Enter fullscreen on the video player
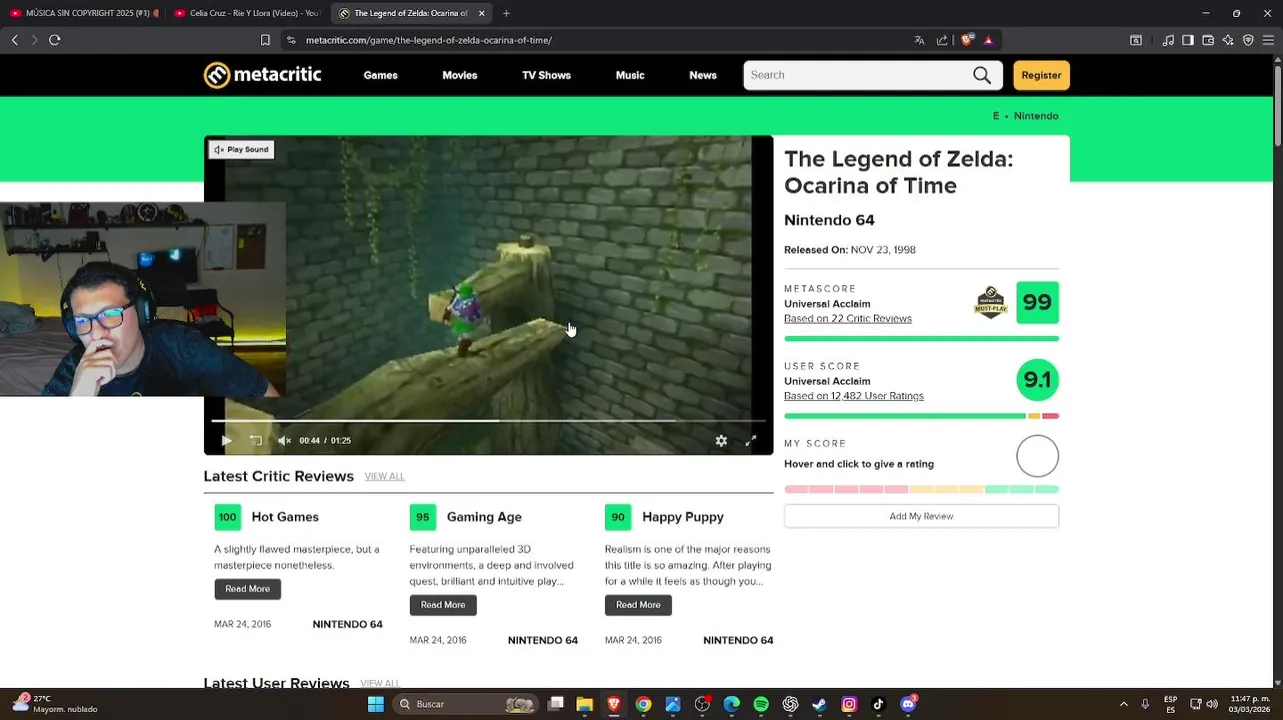Image resolution: width=1283 pixels, height=720 pixels. click(751, 440)
